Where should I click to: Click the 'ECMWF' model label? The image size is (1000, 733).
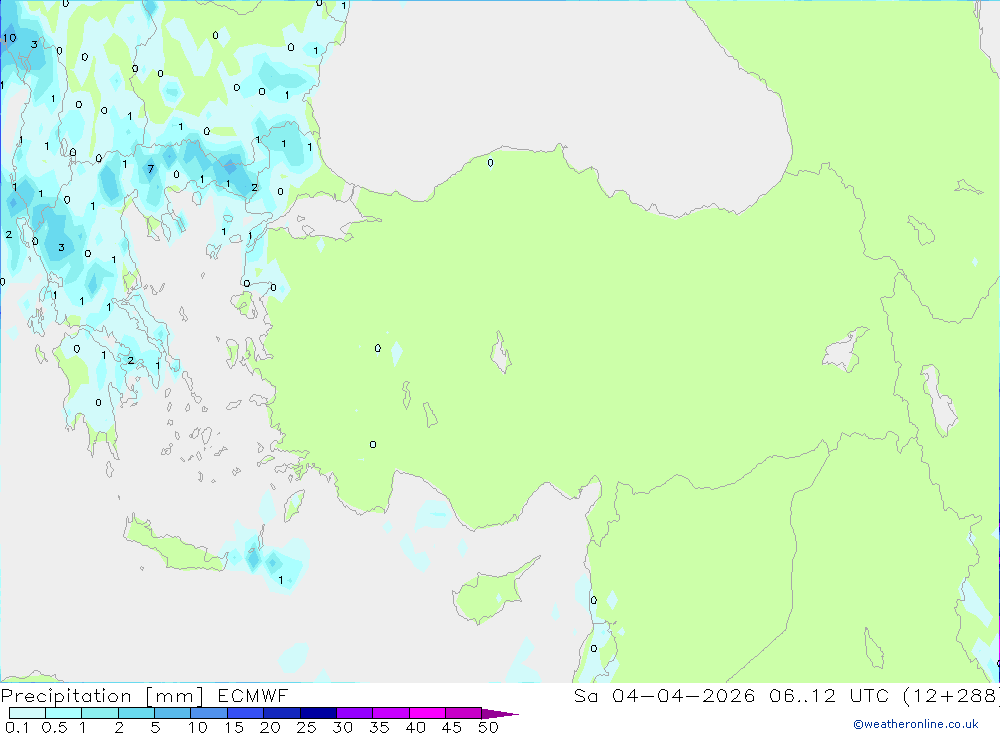253,696
